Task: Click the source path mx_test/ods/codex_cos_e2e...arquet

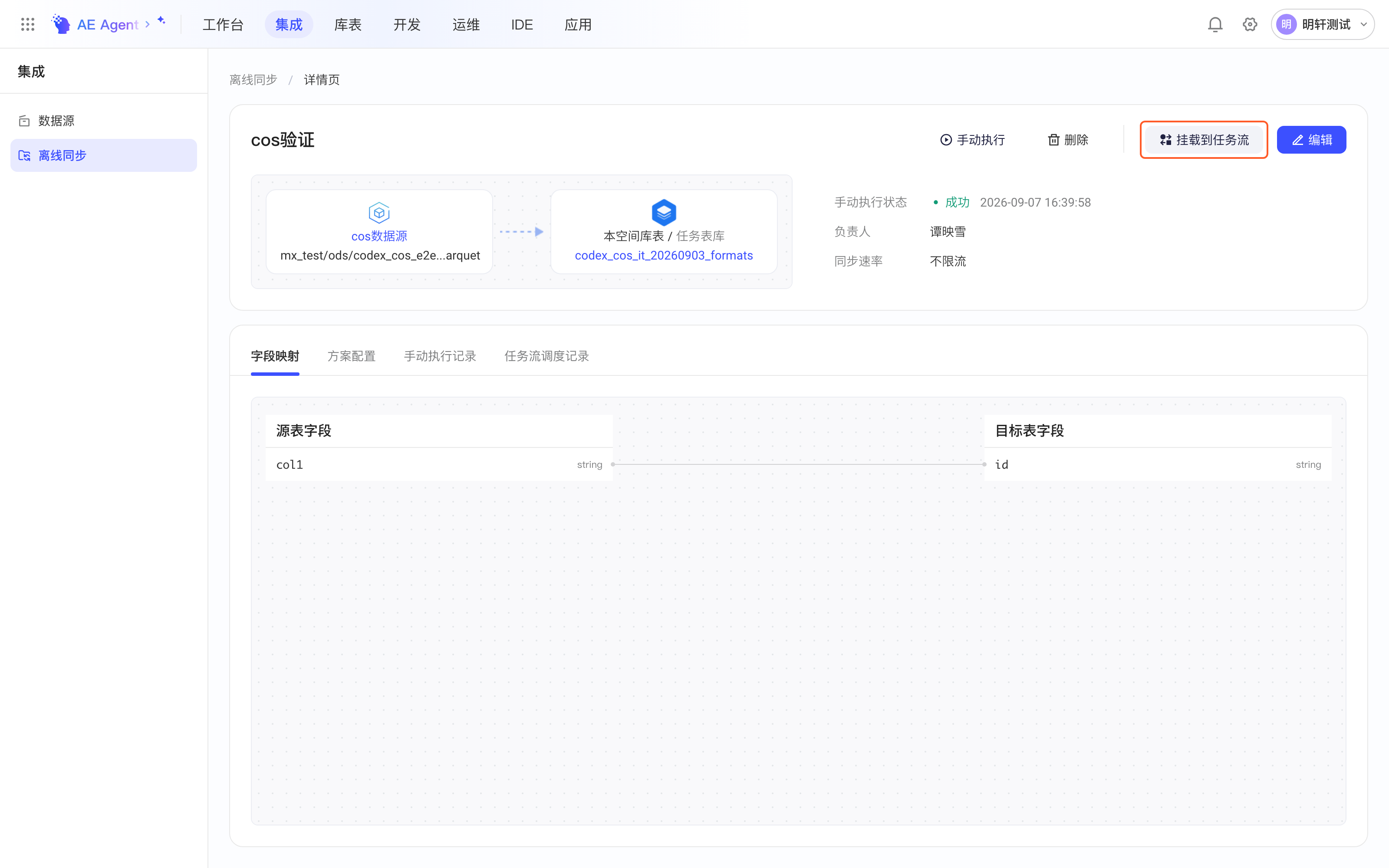Action: [379, 256]
